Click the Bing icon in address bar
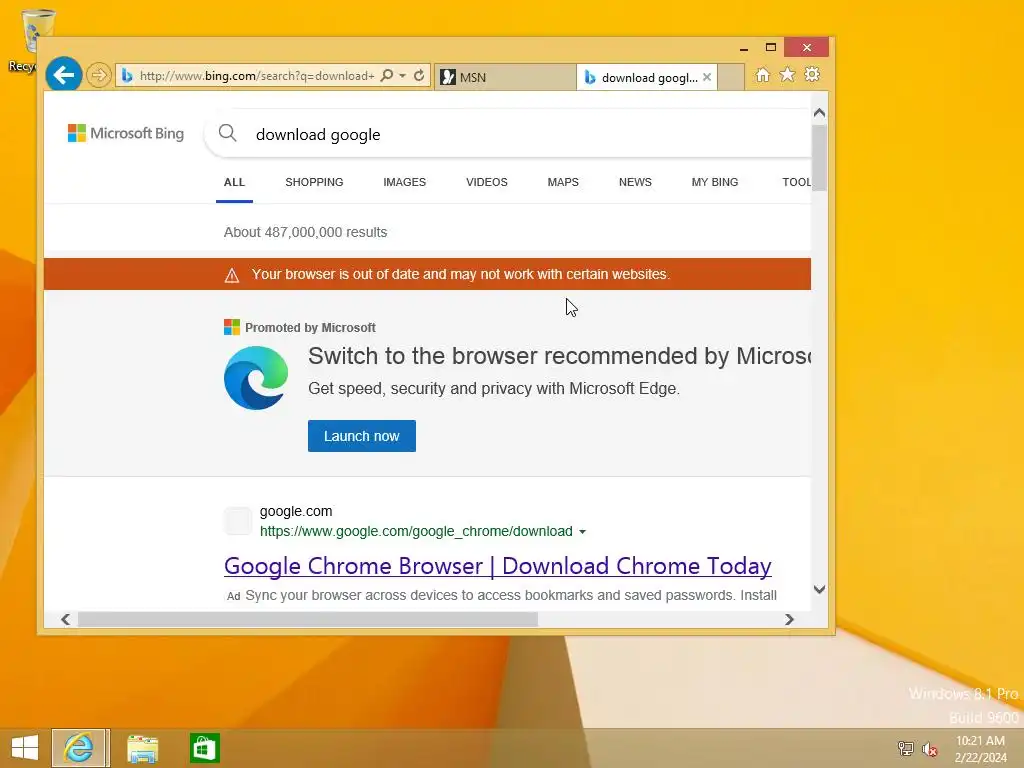The height and width of the screenshot is (768, 1024). pos(127,76)
